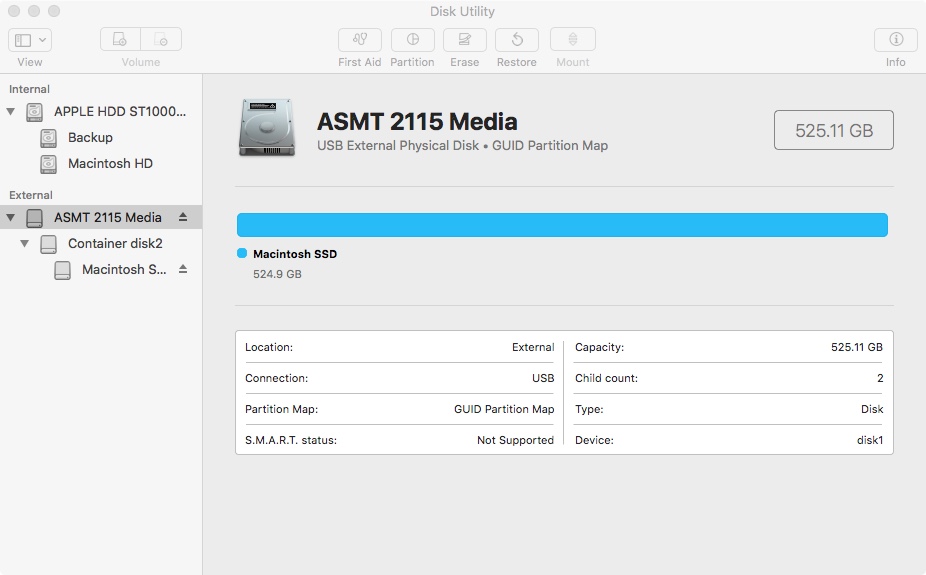Image resolution: width=926 pixels, height=575 pixels.
Task: Open the Info toolbar button
Action: (896, 40)
